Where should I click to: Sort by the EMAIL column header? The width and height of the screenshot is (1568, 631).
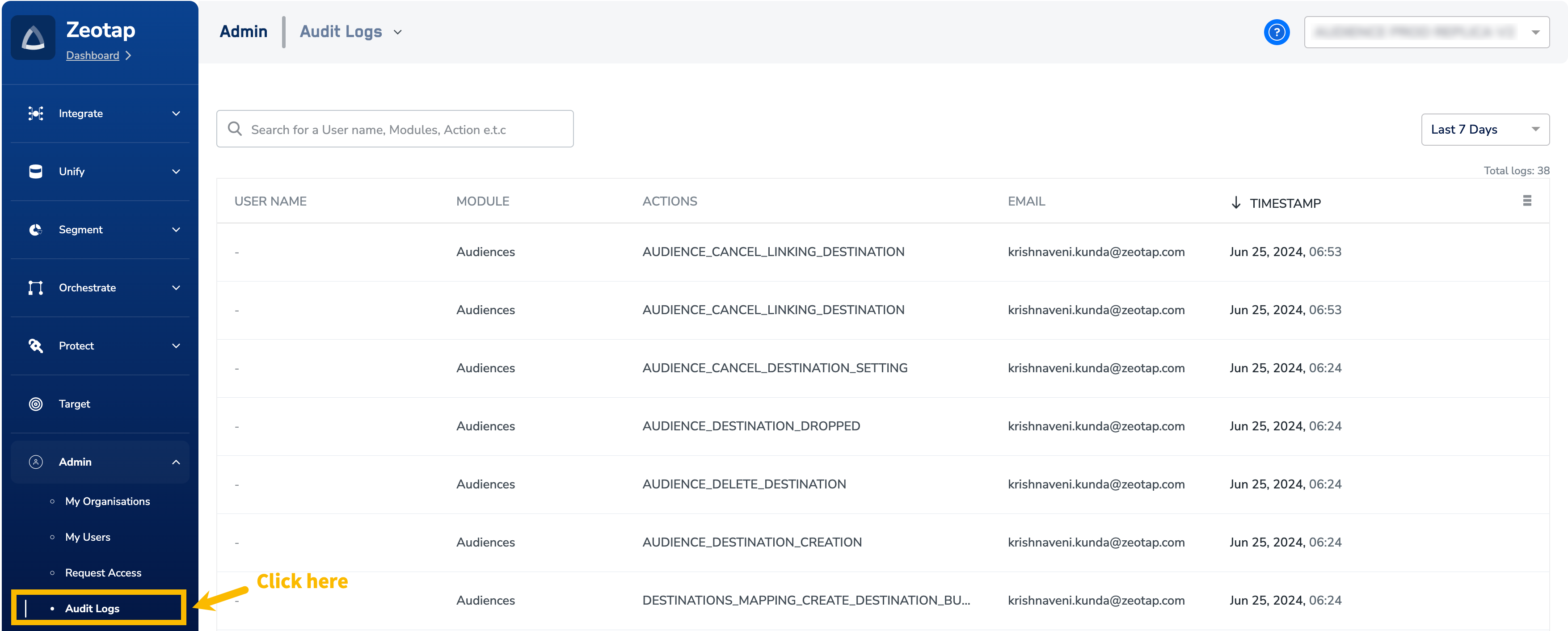[x=1026, y=201]
